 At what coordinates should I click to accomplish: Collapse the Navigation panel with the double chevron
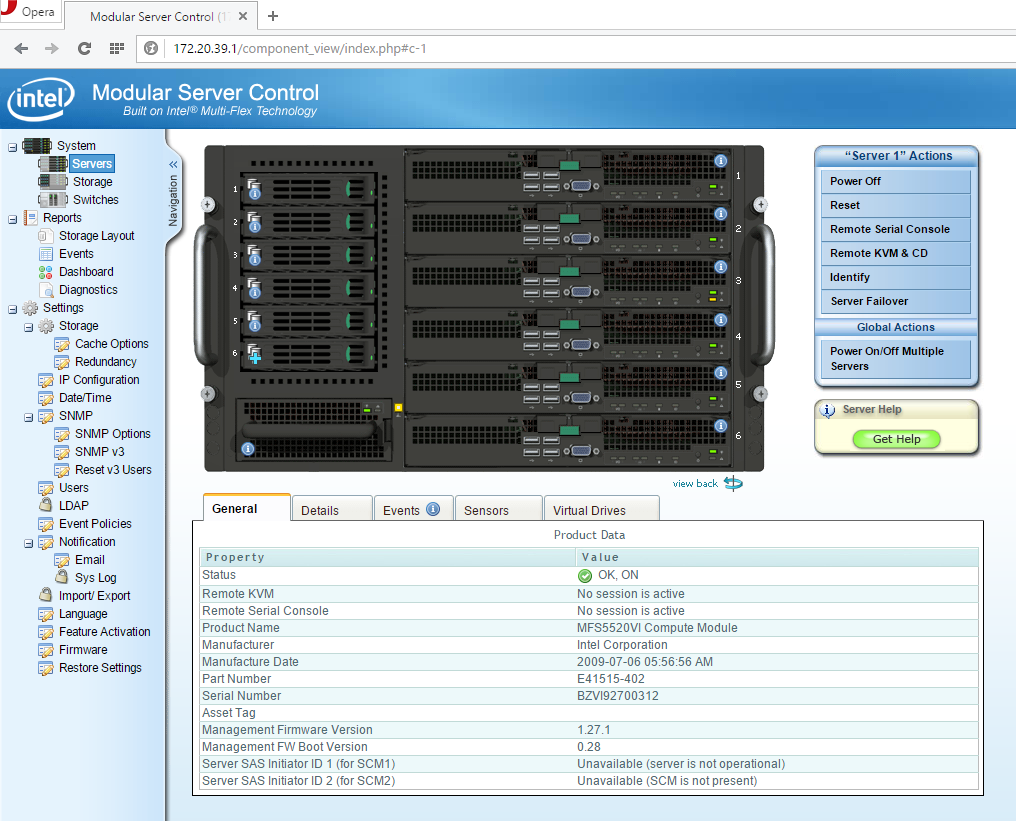tap(173, 165)
